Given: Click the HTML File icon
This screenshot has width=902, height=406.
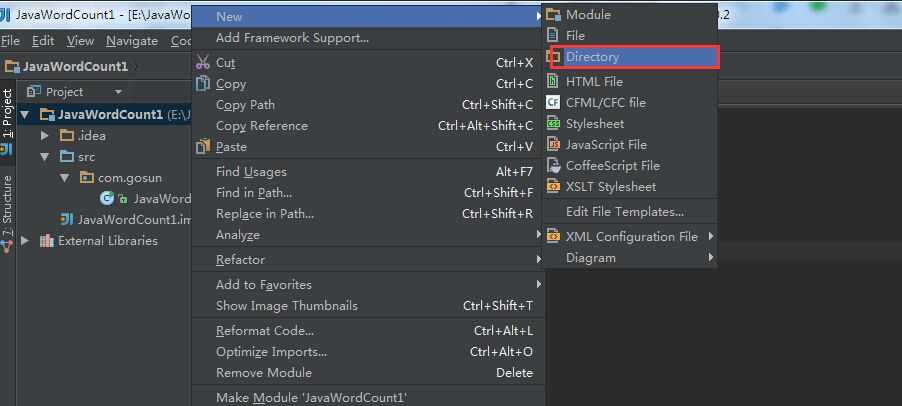Looking at the screenshot, I should tap(553, 82).
